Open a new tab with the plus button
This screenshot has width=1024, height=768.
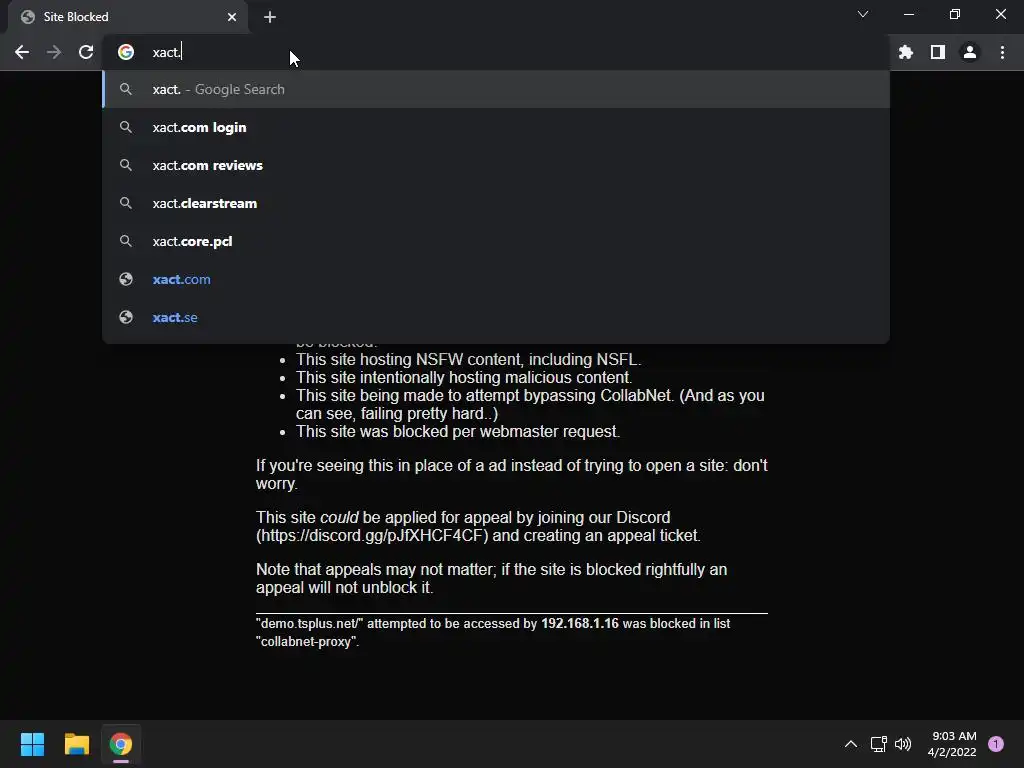270,17
